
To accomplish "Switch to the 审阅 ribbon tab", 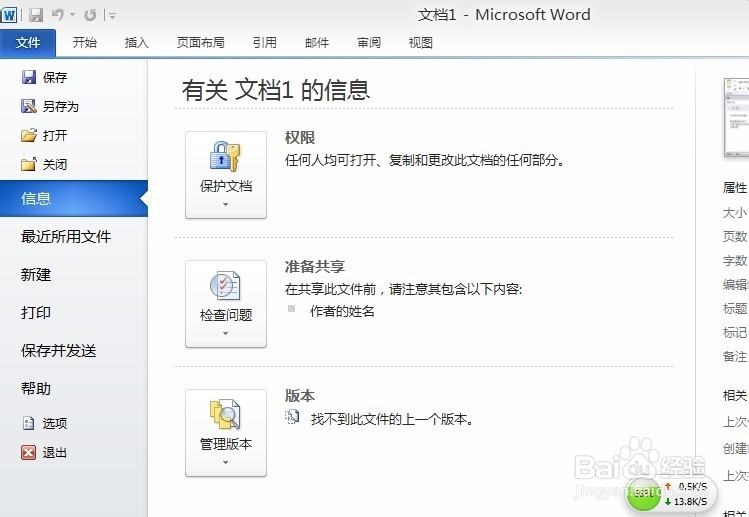I will 369,43.
